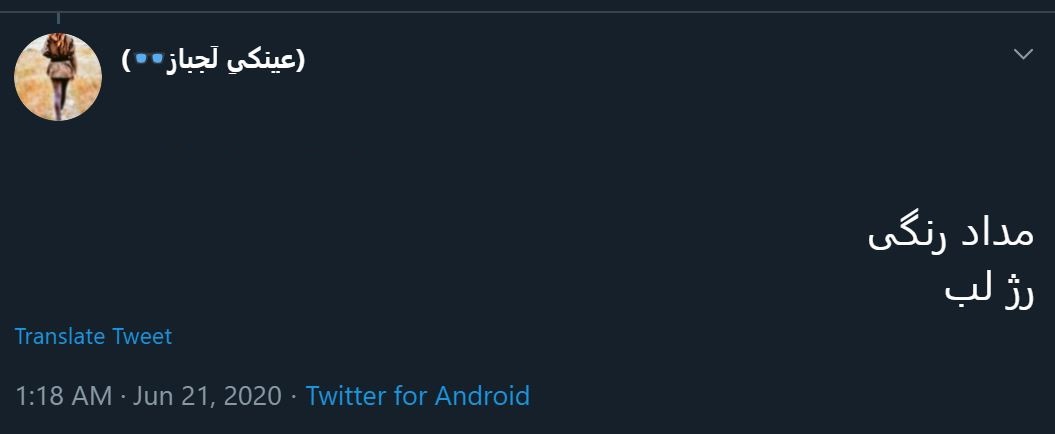This screenshot has width=1055, height=434.
Task: Click the Translate Tweet link
Action: (93, 337)
